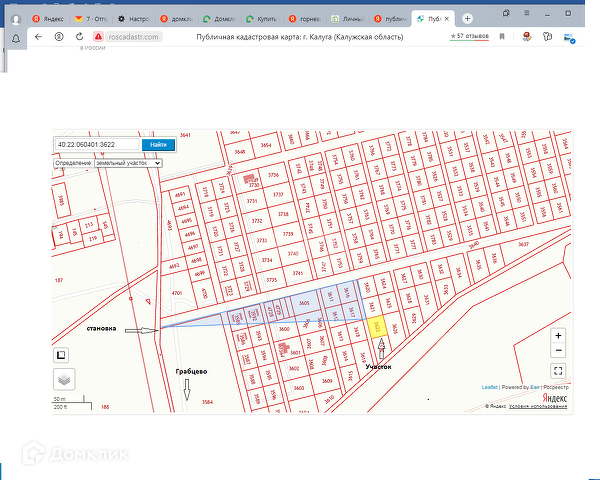Expand the 'земельный участок' object type dropdown

coord(126,162)
